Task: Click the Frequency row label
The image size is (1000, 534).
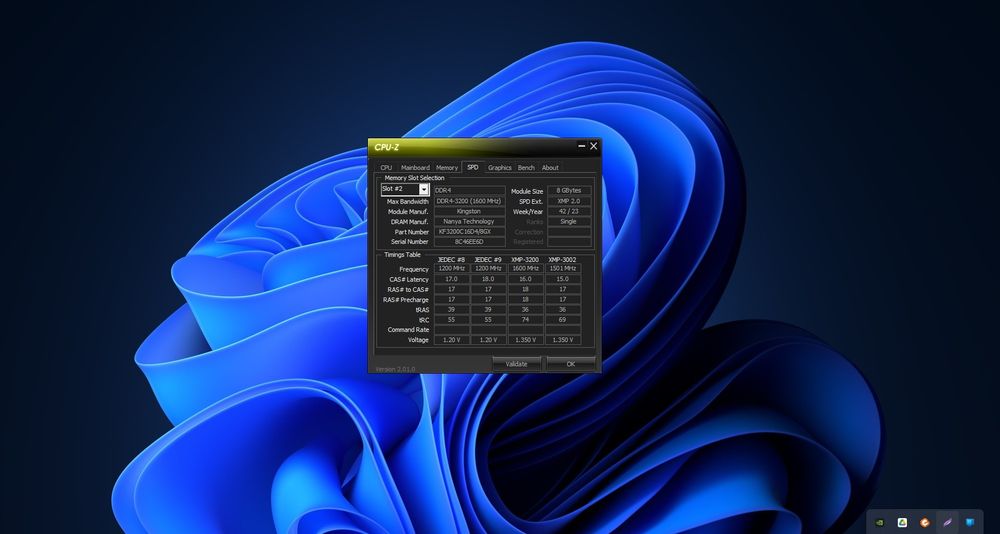Action: pyautogui.click(x=414, y=269)
